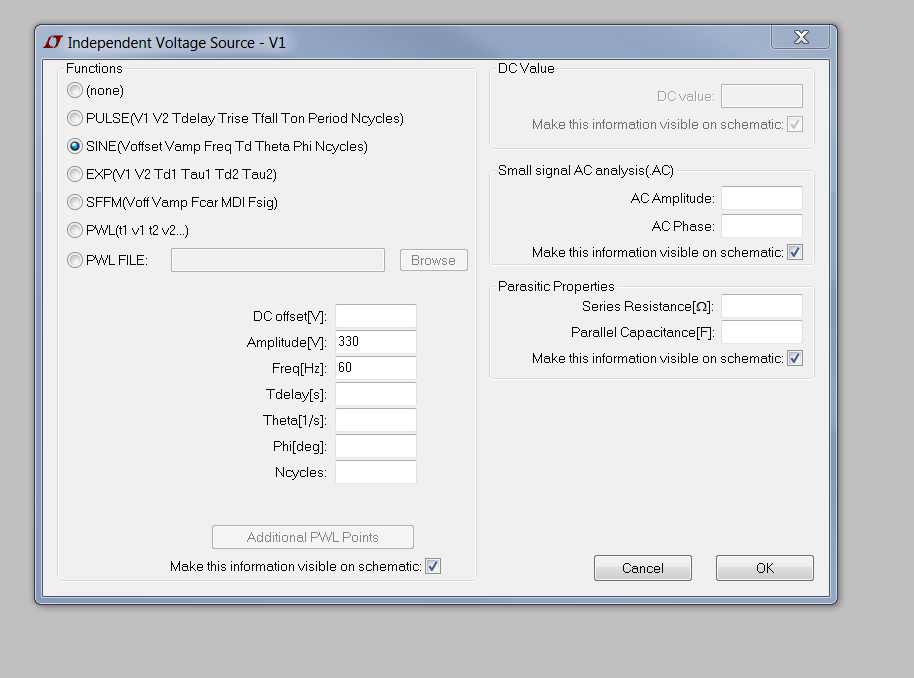Select the (none) function radio button
The image size is (914, 678).
(x=75, y=90)
